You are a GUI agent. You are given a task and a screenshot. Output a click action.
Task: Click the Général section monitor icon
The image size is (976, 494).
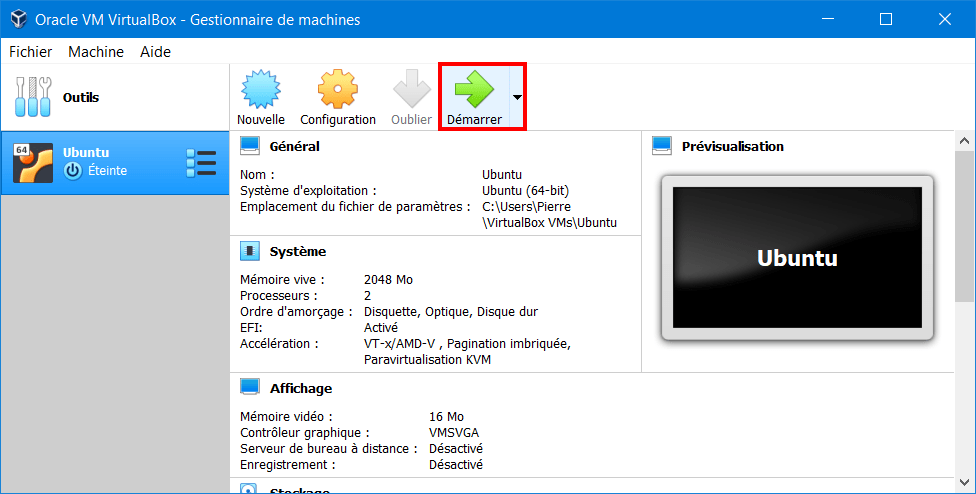(250, 146)
